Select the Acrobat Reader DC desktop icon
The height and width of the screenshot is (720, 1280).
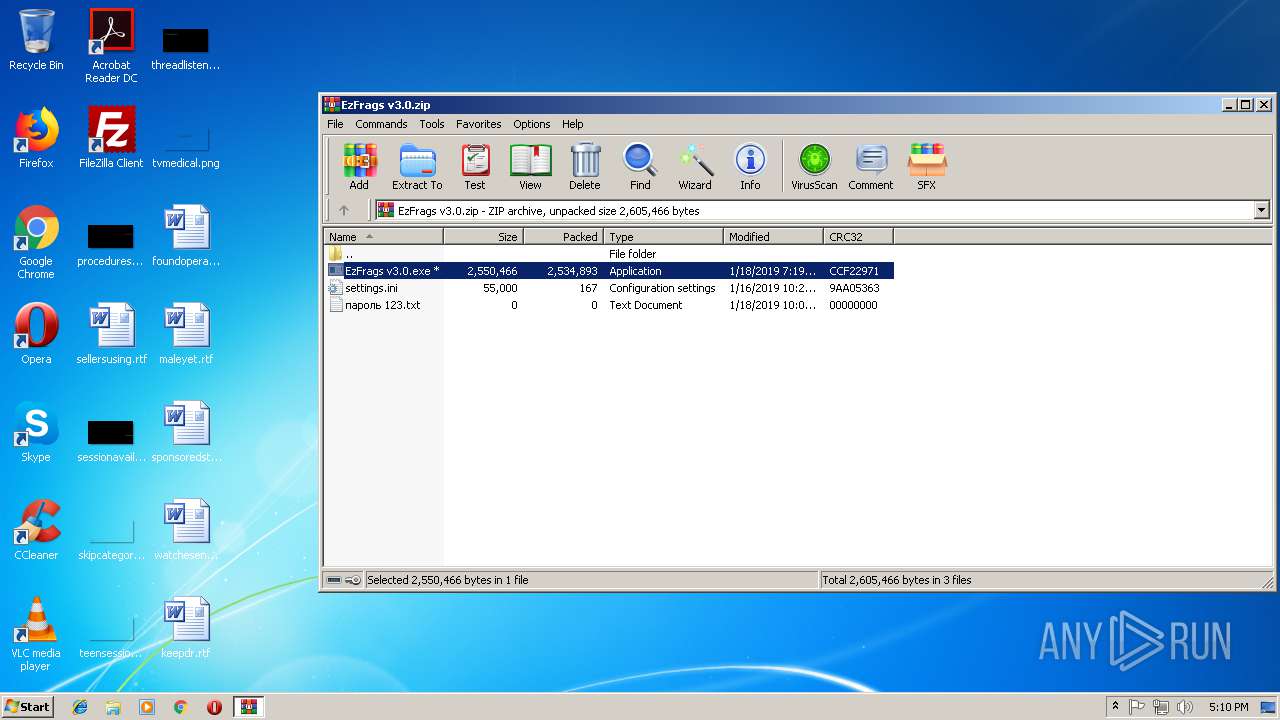tap(111, 46)
